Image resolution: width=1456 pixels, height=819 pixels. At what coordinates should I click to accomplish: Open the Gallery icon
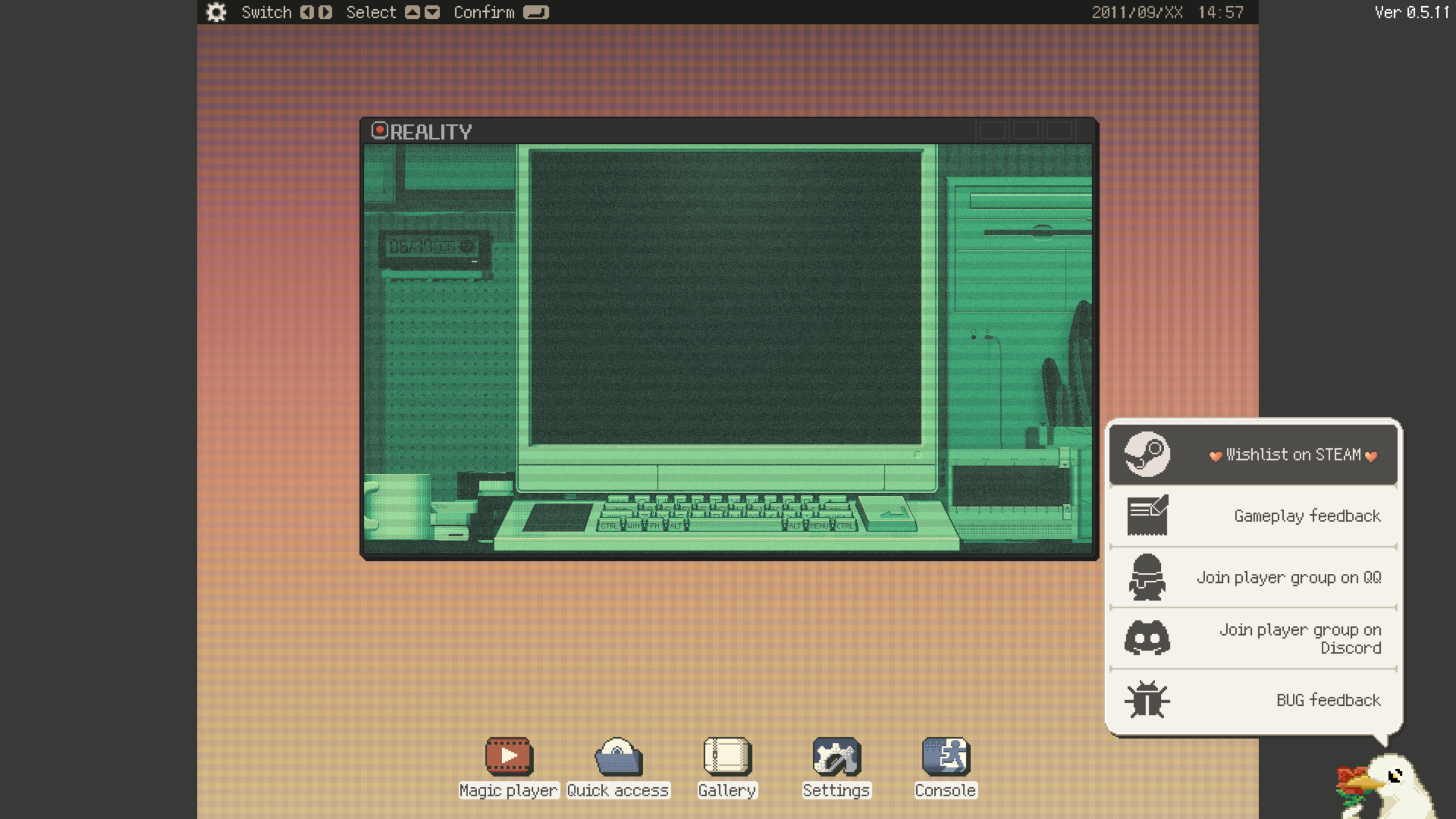pos(727,756)
